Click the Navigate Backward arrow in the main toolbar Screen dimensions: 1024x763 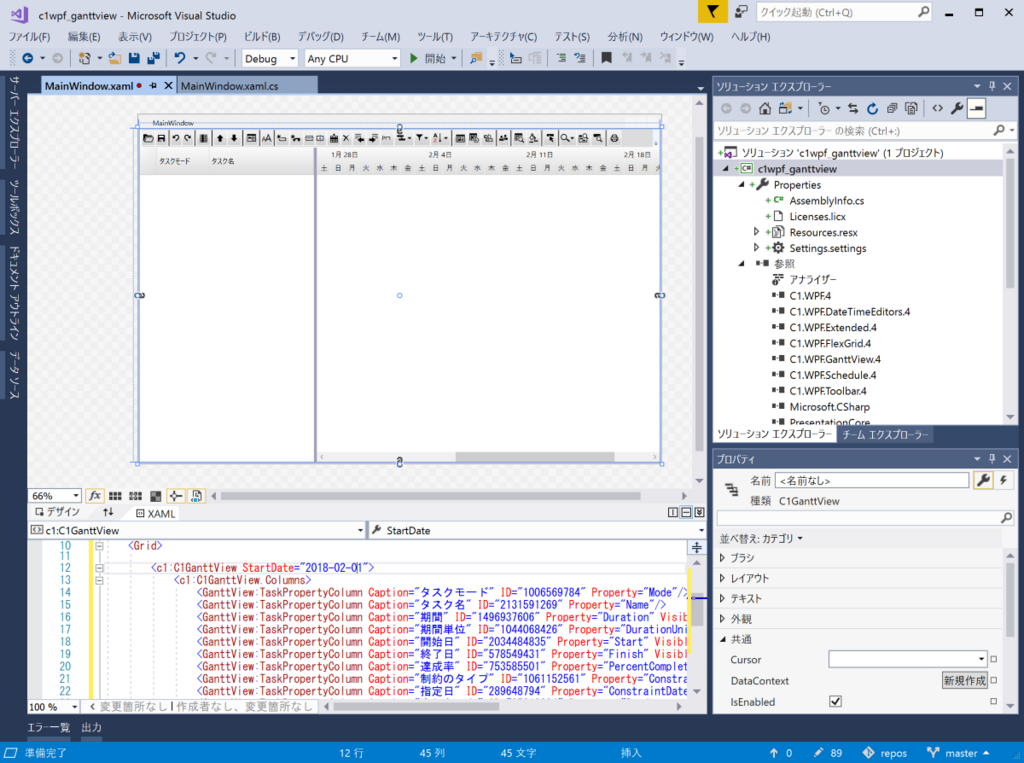pos(27,58)
